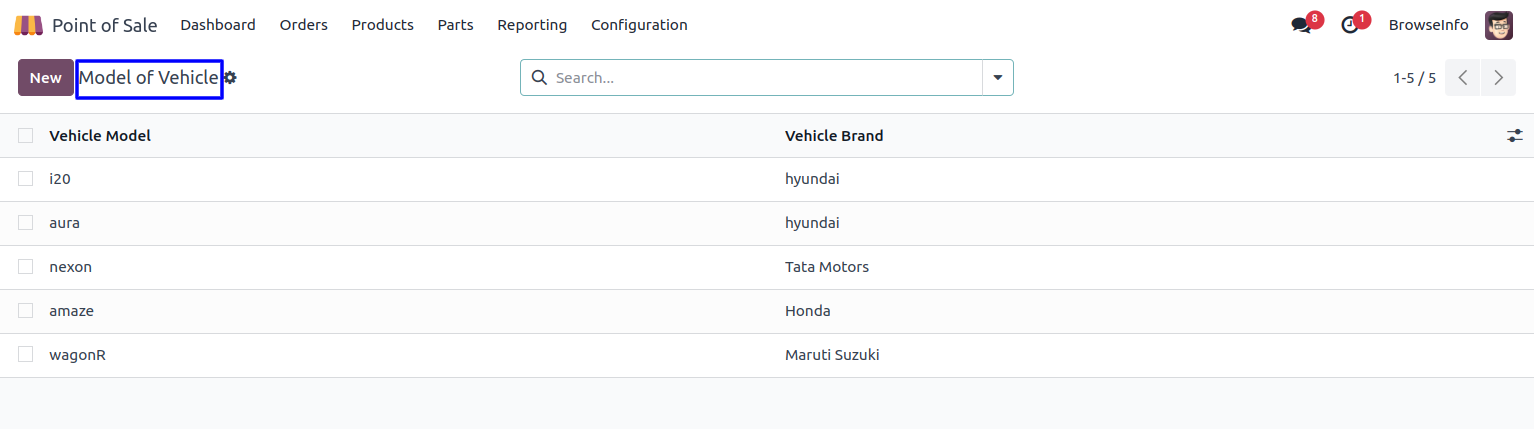Open the Products menu
1534x429 pixels.
pos(382,25)
